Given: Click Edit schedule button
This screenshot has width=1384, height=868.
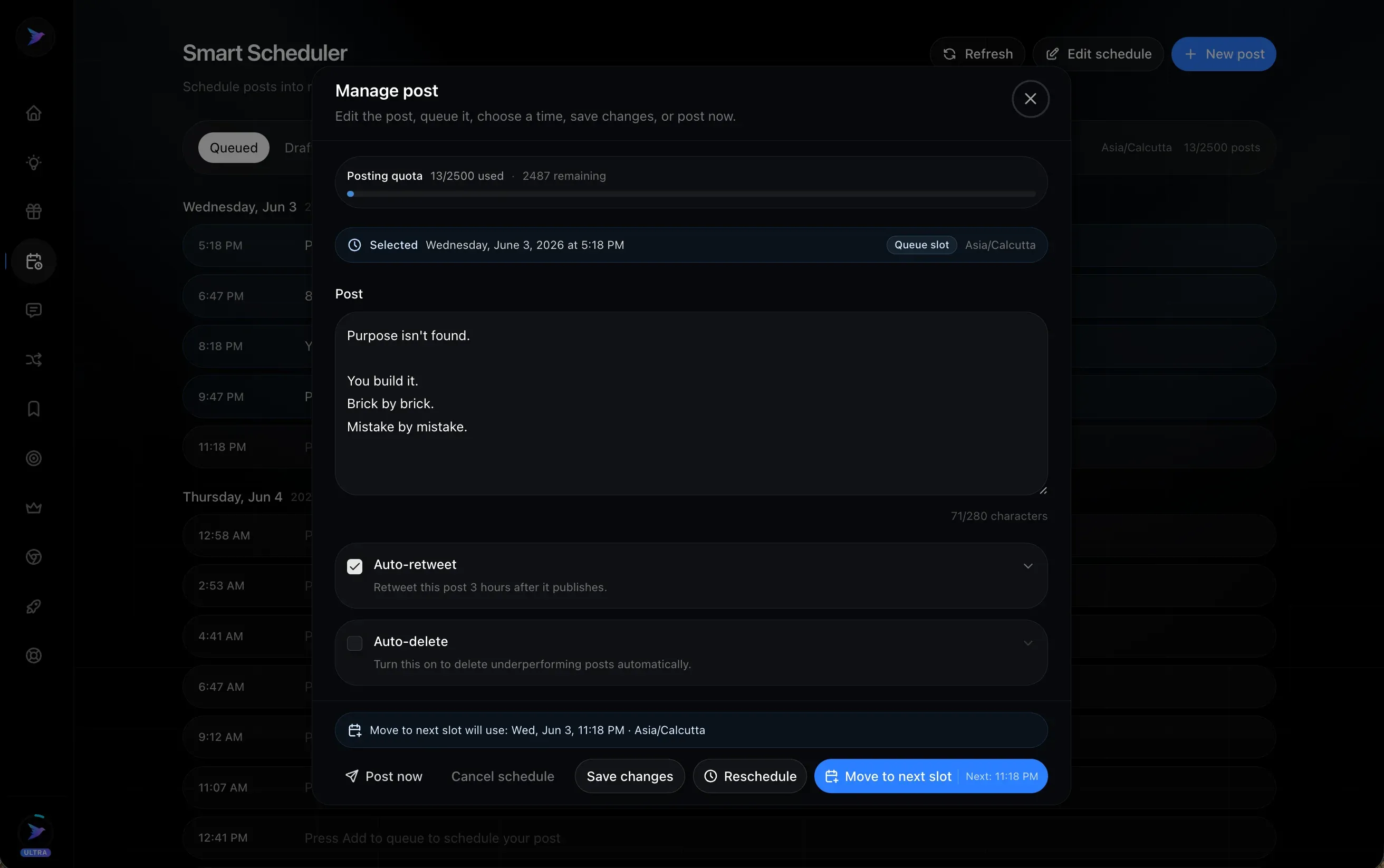Looking at the screenshot, I should point(1098,54).
